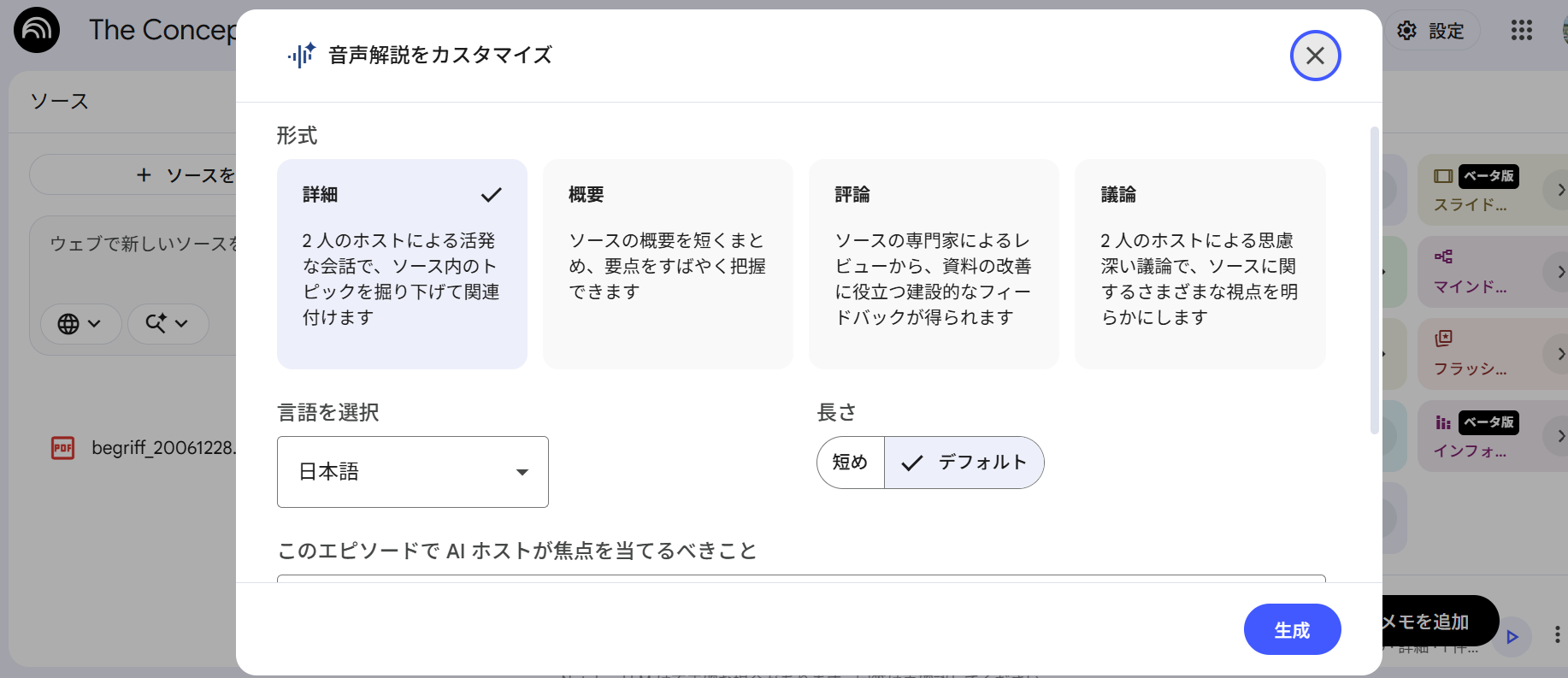The width and height of the screenshot is (1568, 678).
Task: Click the audio waveform sparkle icon
Action: click(x=301, y=56)
